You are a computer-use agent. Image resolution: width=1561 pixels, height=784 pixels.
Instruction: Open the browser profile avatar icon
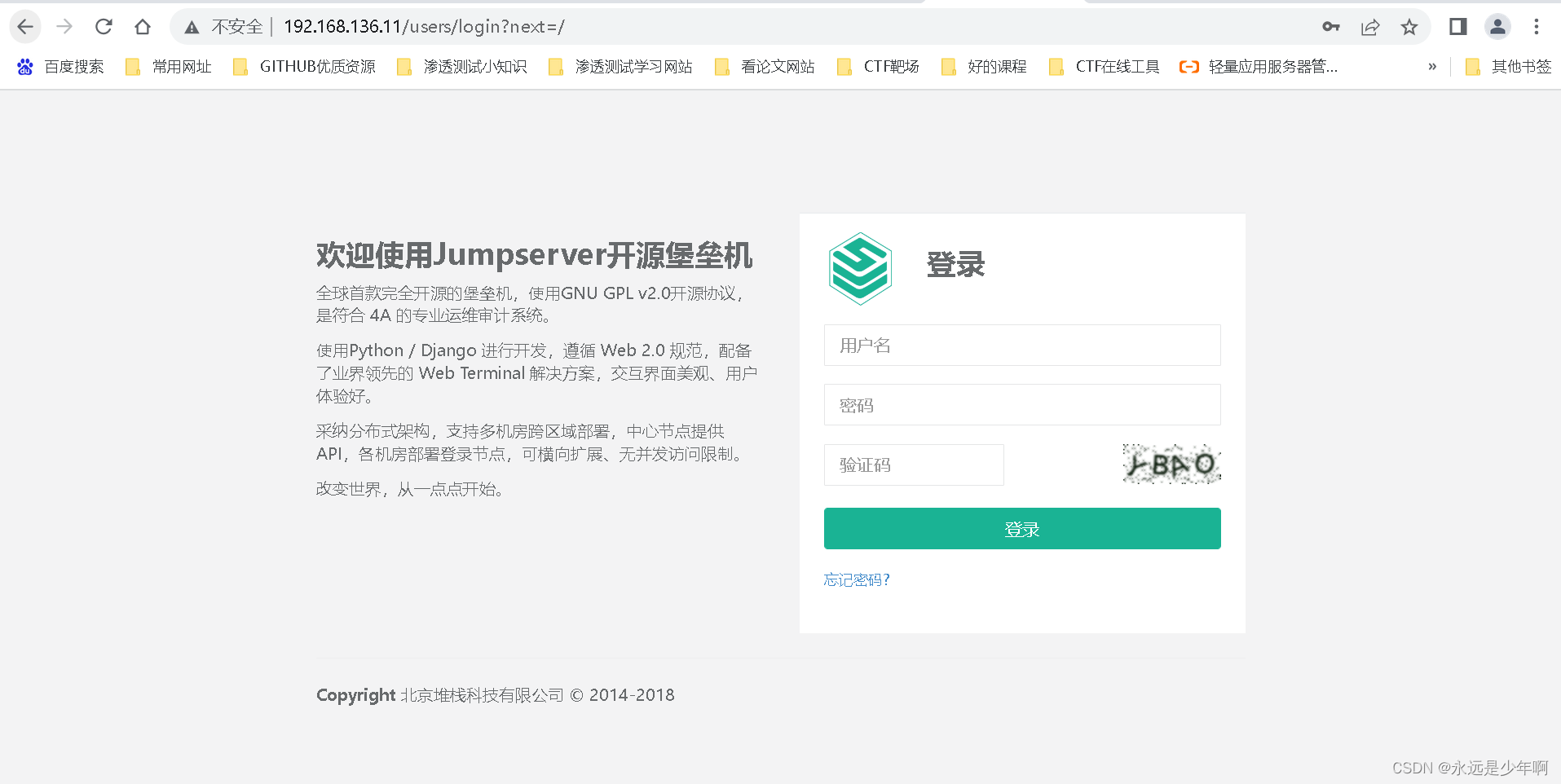point(1497,26)
